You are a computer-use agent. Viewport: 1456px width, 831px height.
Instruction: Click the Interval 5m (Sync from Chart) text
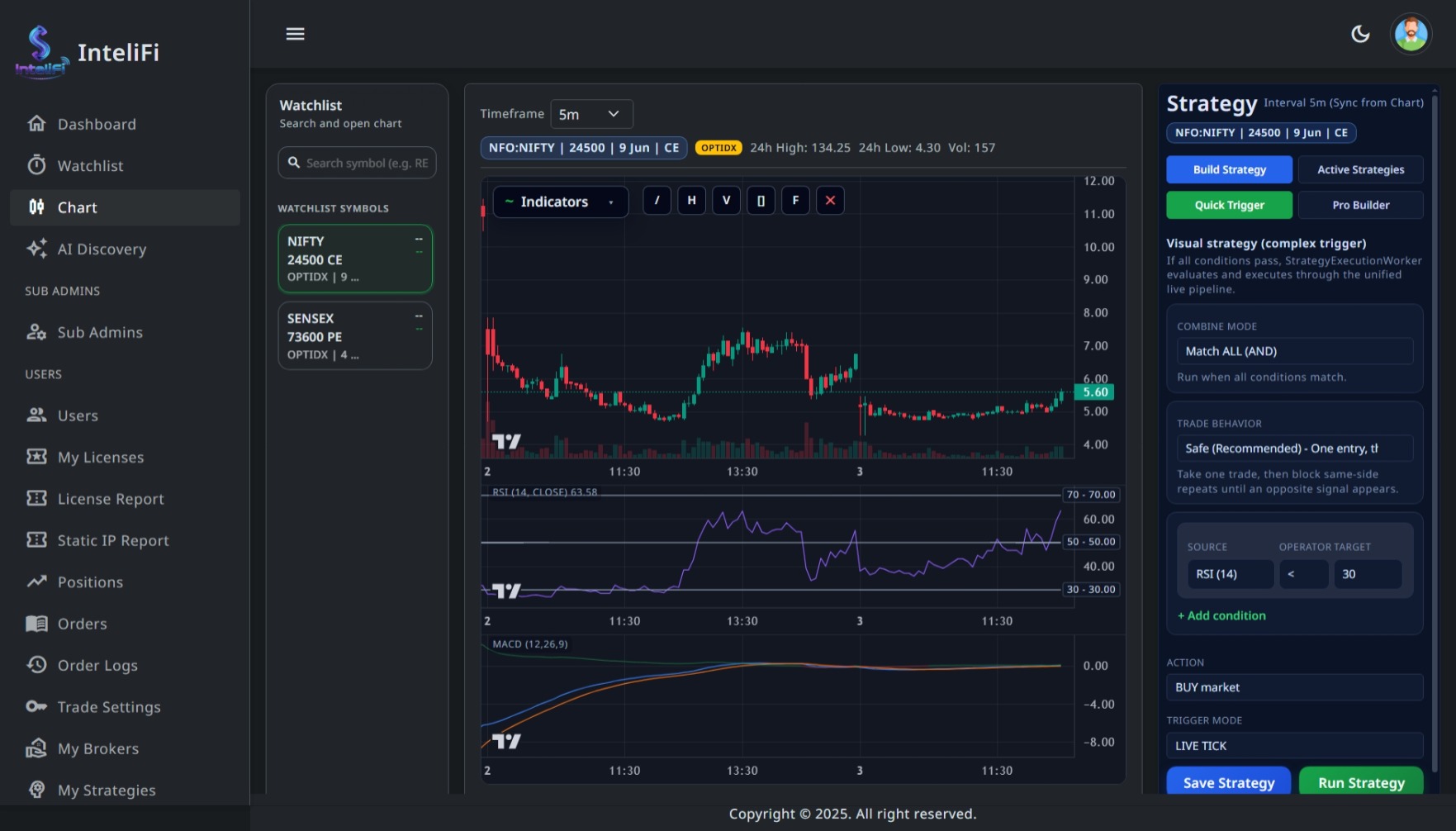(1344, 103)
